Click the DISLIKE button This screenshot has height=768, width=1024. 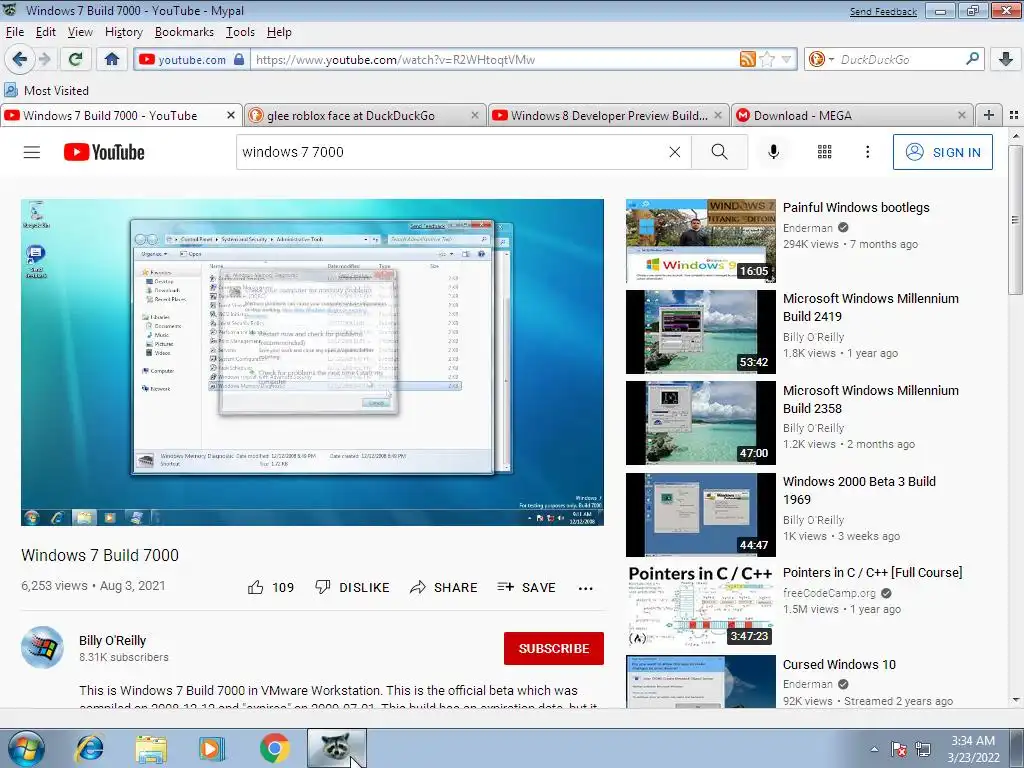tap(352, 587)
